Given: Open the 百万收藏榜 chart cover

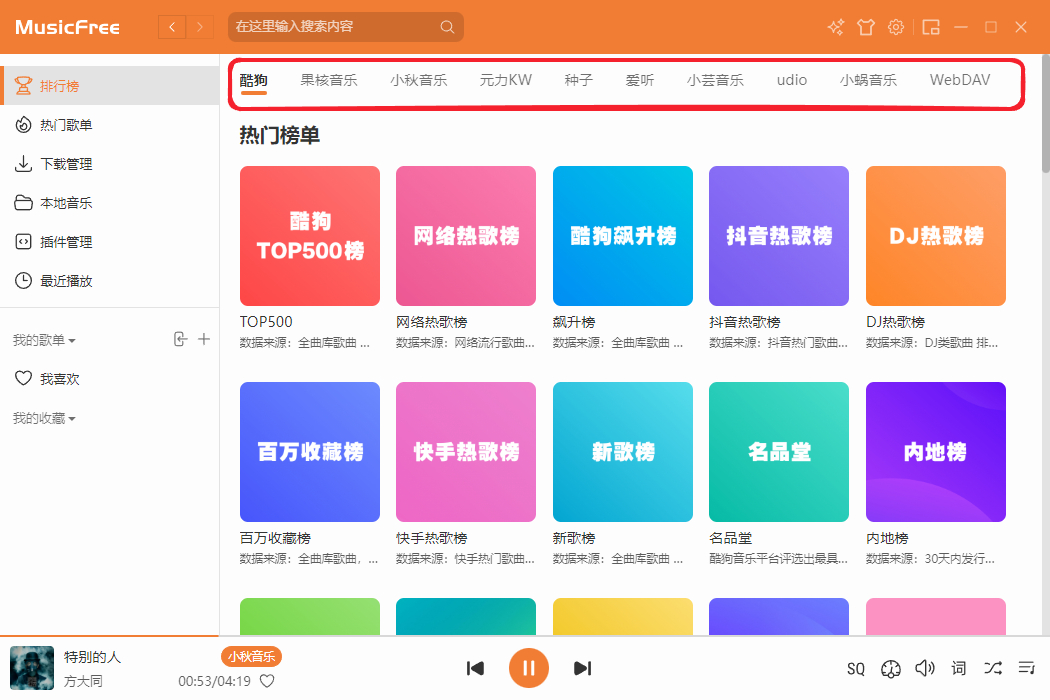Looking at the screenshot, I should [310, 452].
